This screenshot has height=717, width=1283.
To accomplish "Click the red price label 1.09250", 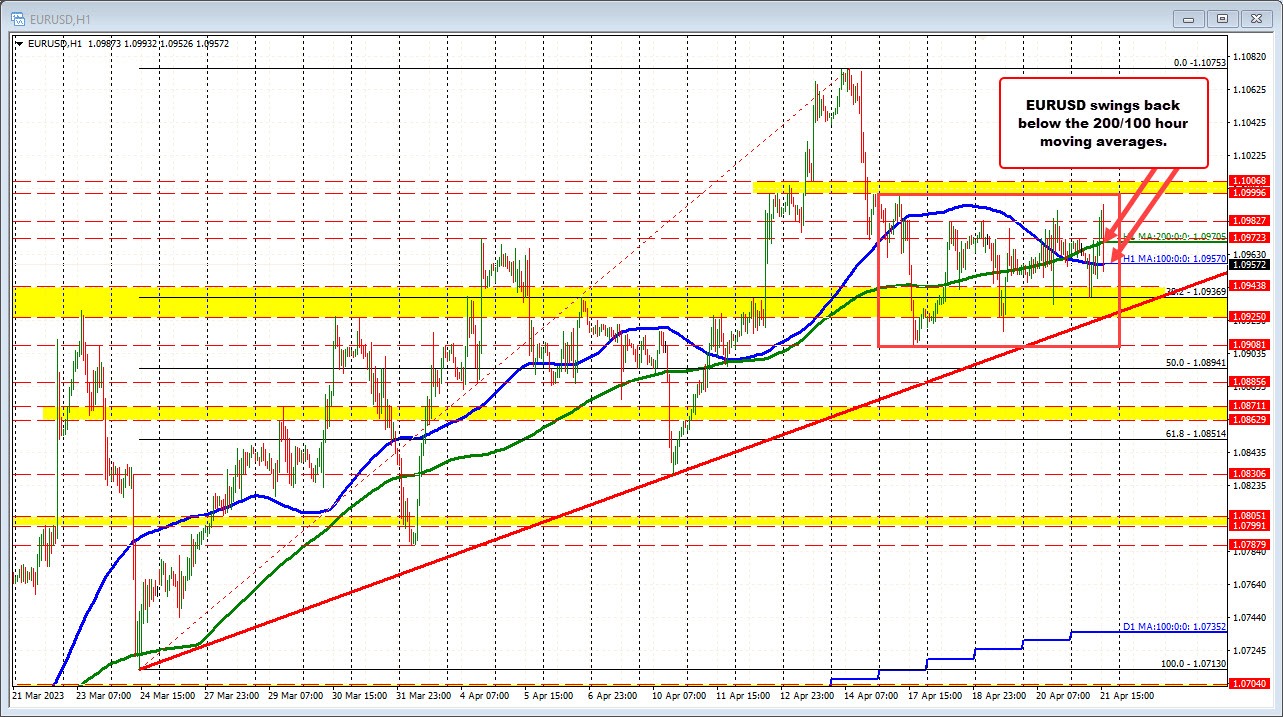I will [x=1250, y=316].
